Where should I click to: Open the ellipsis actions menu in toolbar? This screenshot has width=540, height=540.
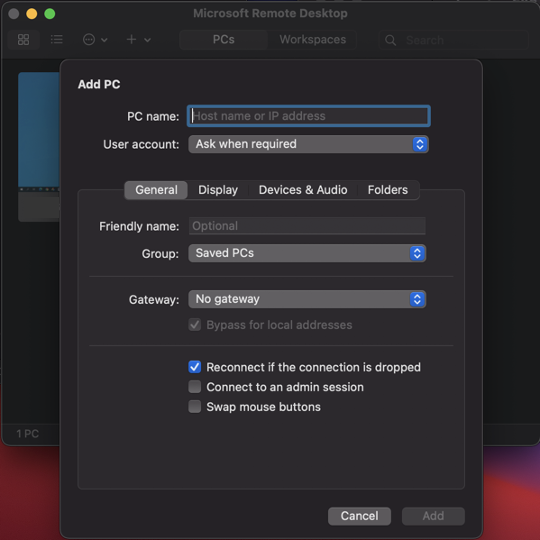coord(95,40)
